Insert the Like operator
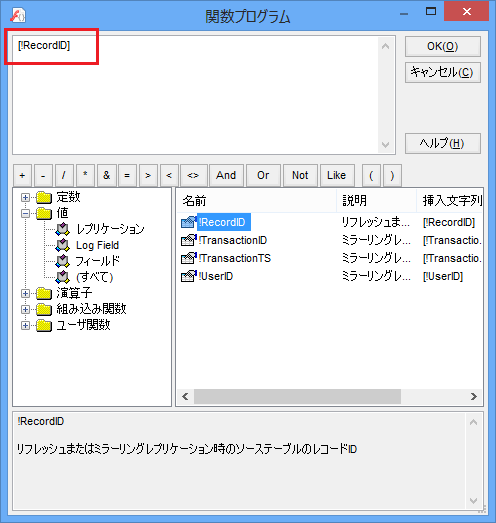496x523 pixels. 337,175
